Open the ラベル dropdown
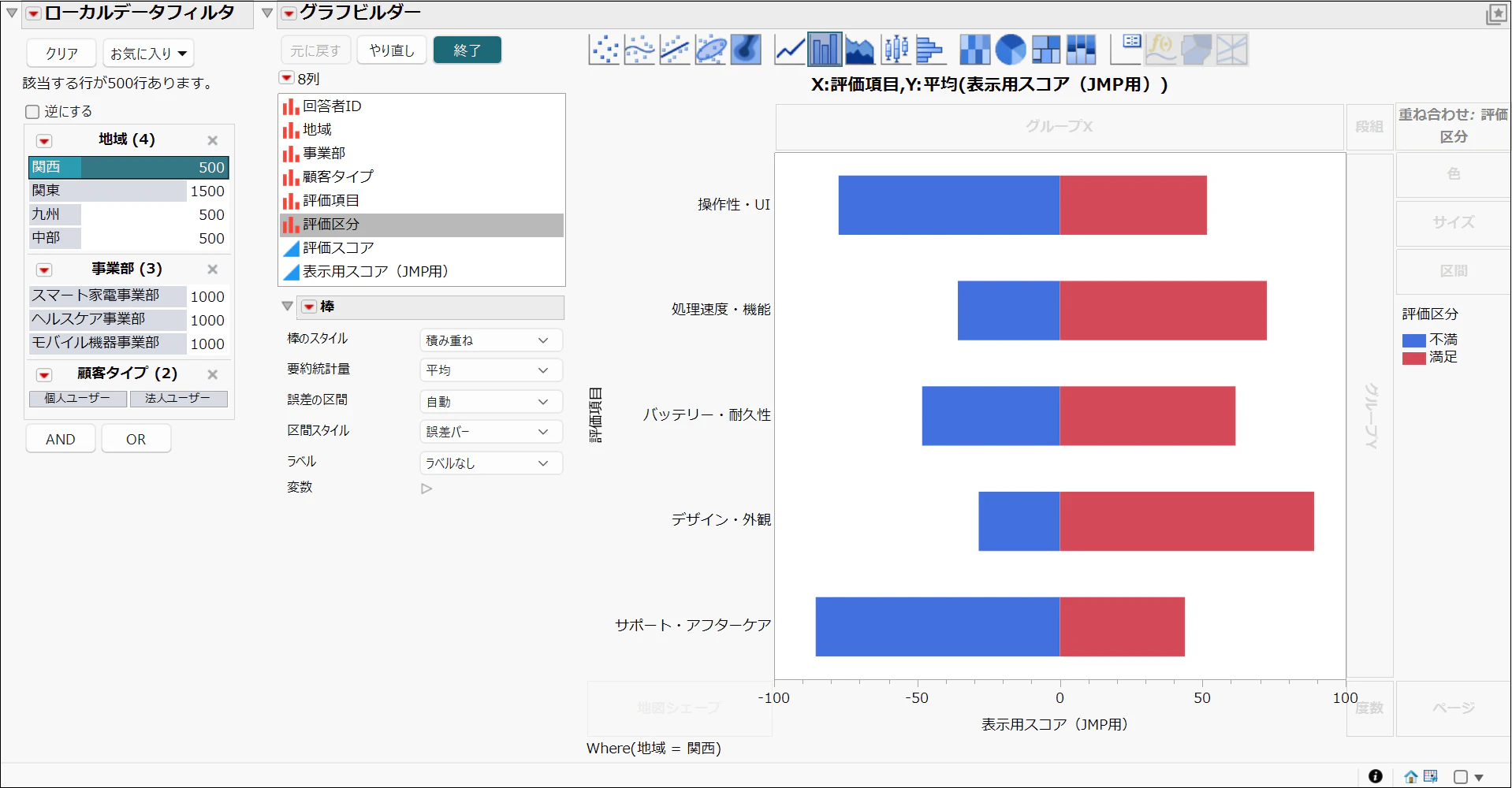 490,463
